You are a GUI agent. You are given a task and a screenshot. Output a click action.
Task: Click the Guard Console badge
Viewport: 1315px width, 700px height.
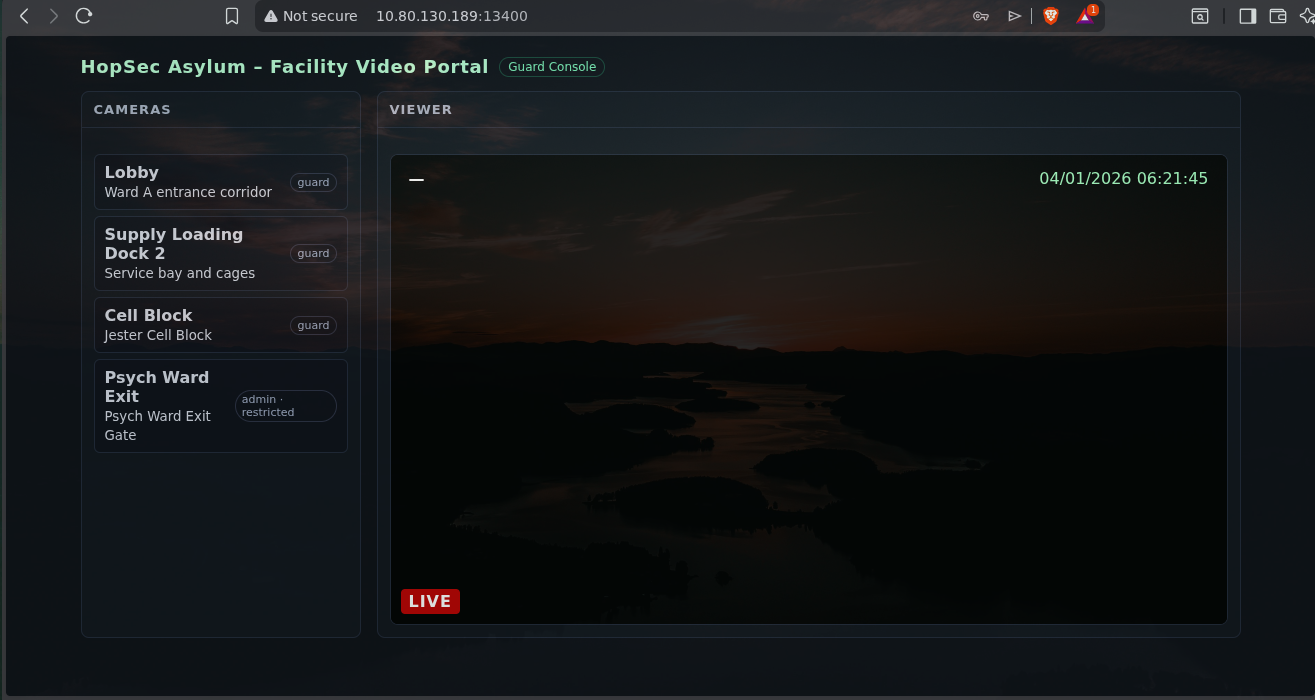click(x=552, y=67)
